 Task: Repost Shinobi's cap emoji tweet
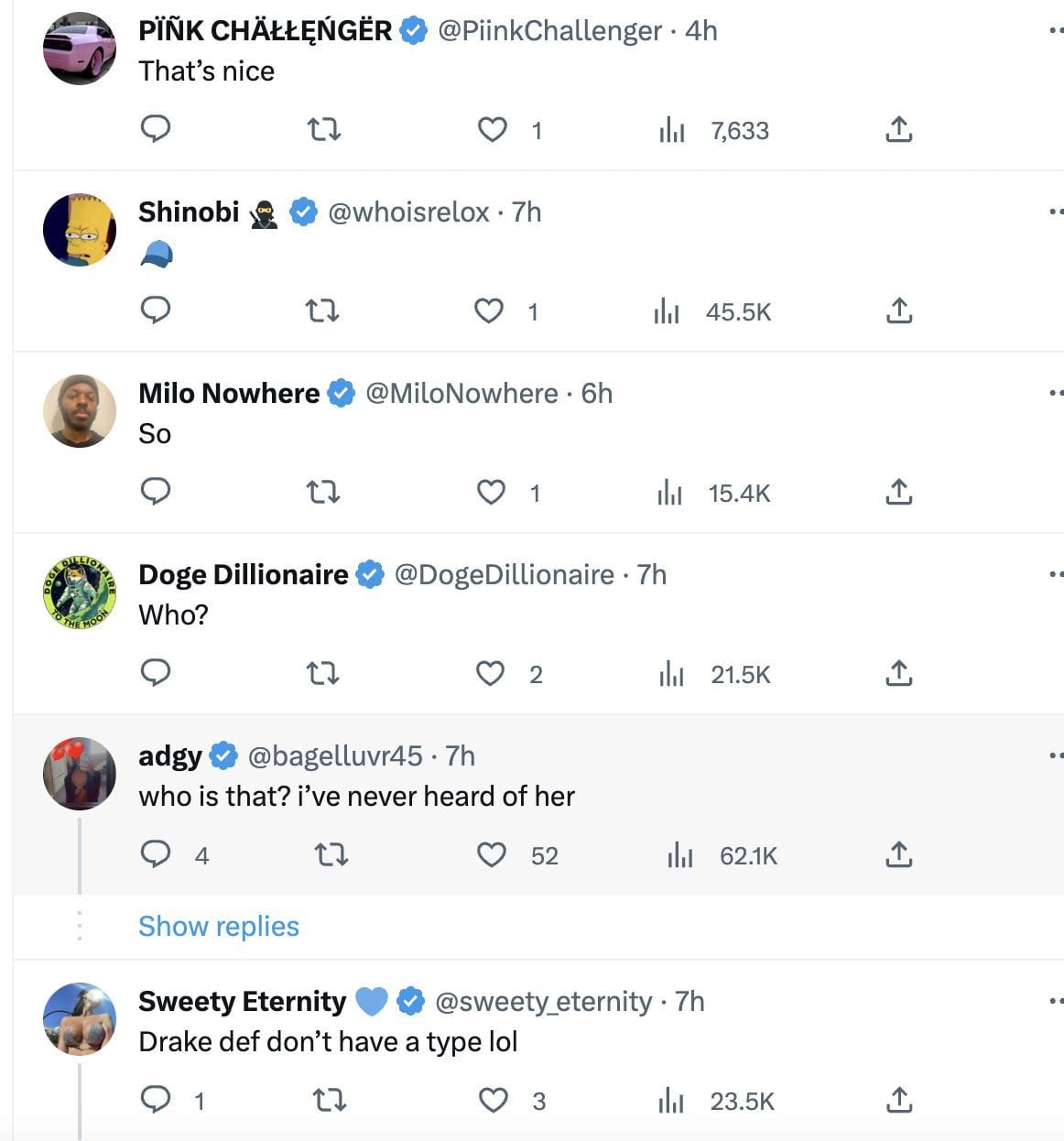pyautogui.click(x=321, y=311)
